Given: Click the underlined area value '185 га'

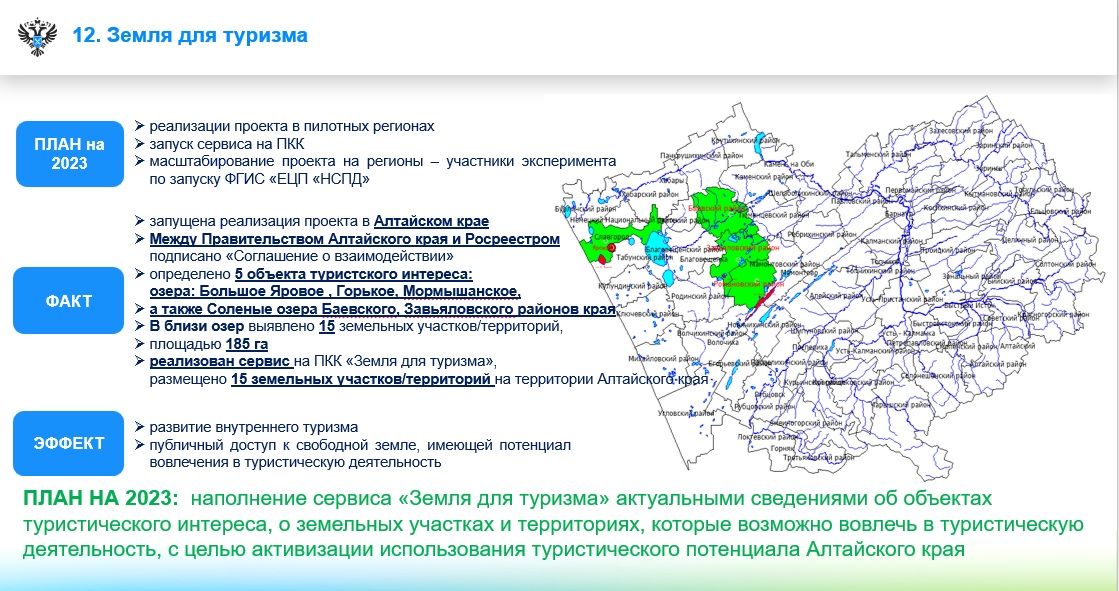Looking at the screenshot, I should [x=246, y=344].
